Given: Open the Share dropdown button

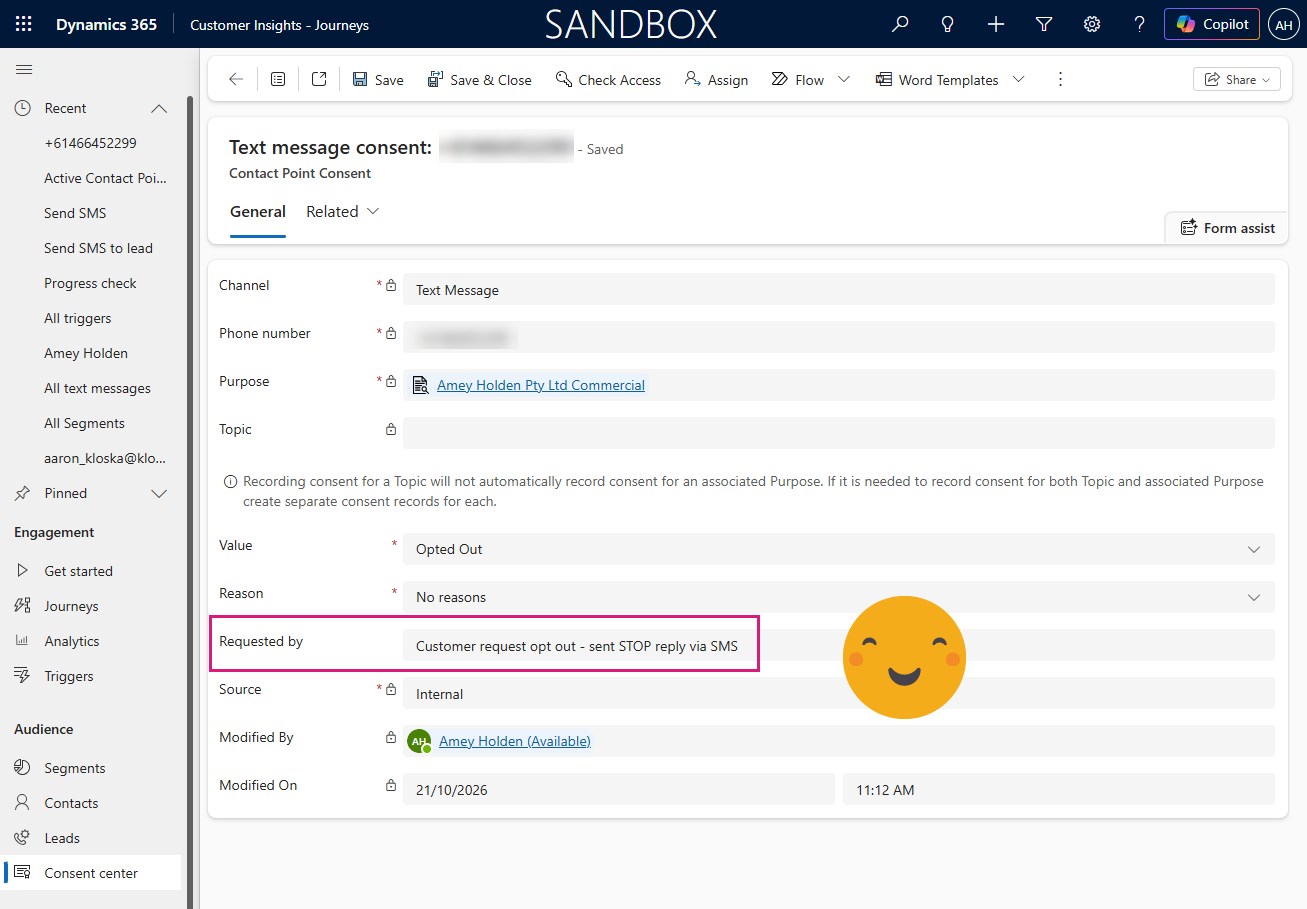Looking at the screenshot, I should click(x=1237, y=80).
